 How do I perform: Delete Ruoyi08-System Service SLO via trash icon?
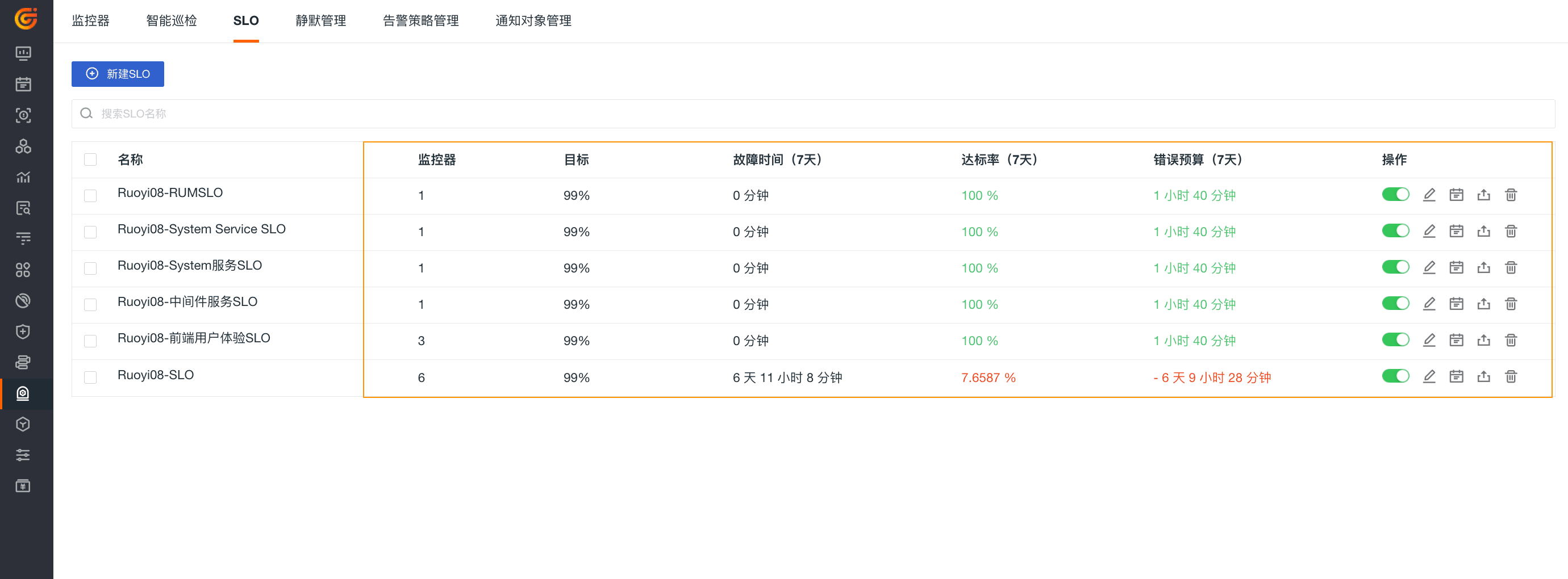coord(1511,231)
